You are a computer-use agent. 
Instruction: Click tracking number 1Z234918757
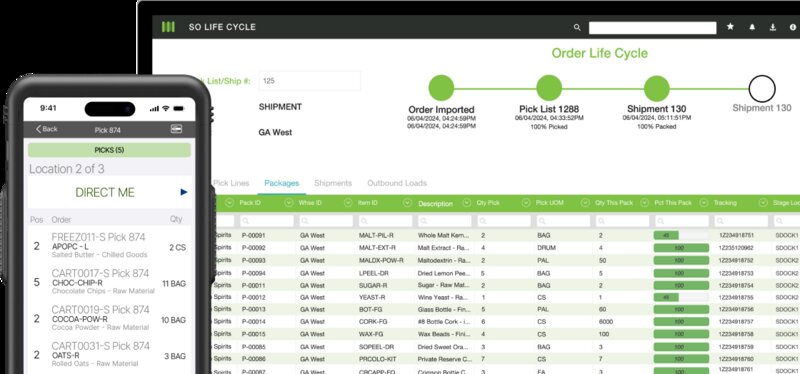click(x=736, y=322)
